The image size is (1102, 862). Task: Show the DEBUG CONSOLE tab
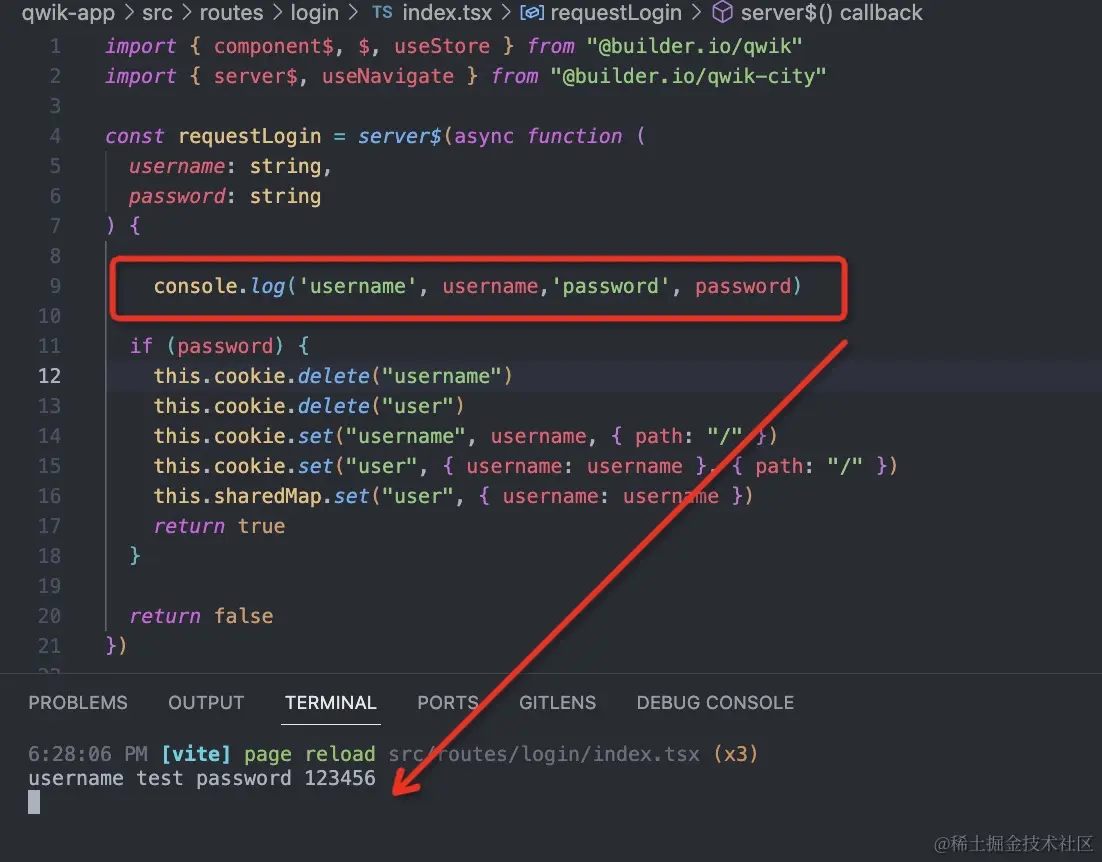[715, 703]
